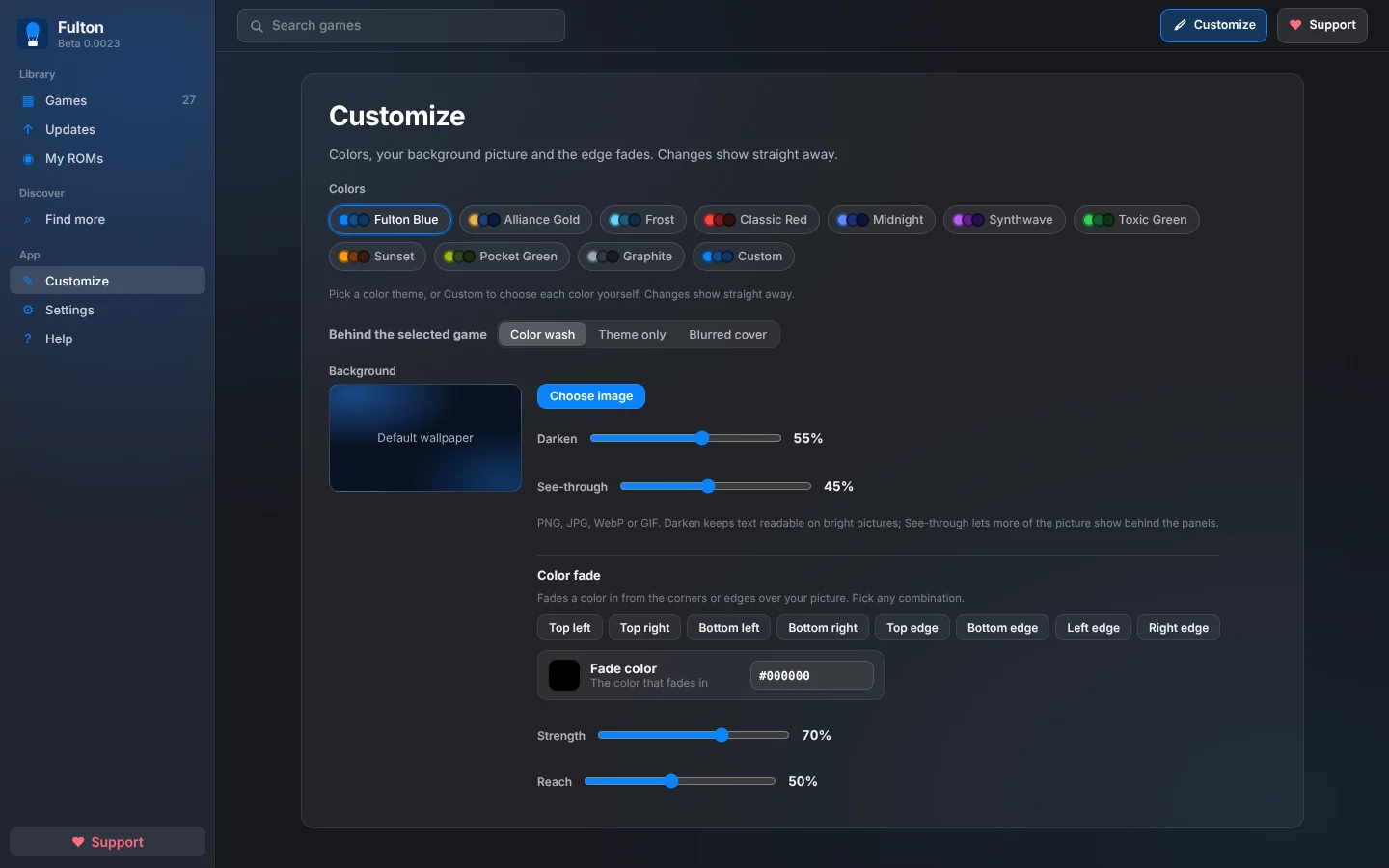Open the black Fade color swatch
Image resolution: width=1389 pixels, height=868 pixels.
coord(564,675)
